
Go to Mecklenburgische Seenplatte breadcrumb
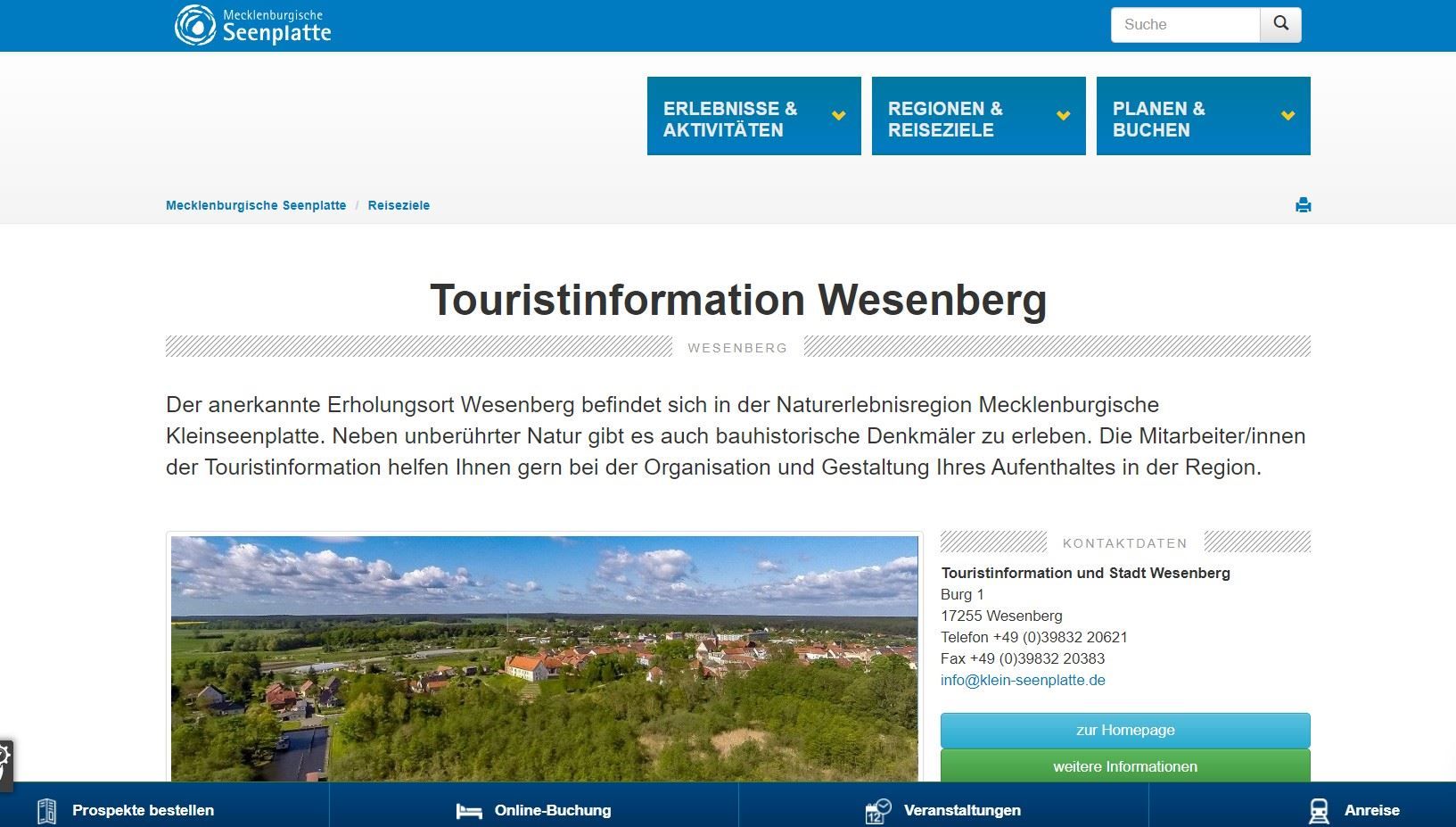256,205
